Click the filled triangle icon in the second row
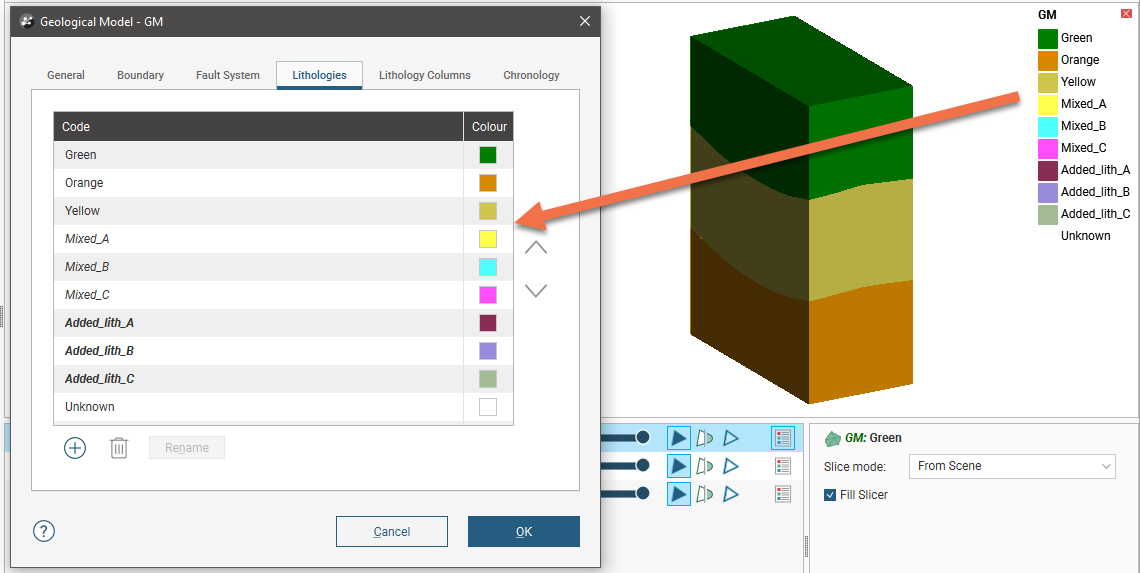This screenshot has height=573, width=1140. pos(679,466)
